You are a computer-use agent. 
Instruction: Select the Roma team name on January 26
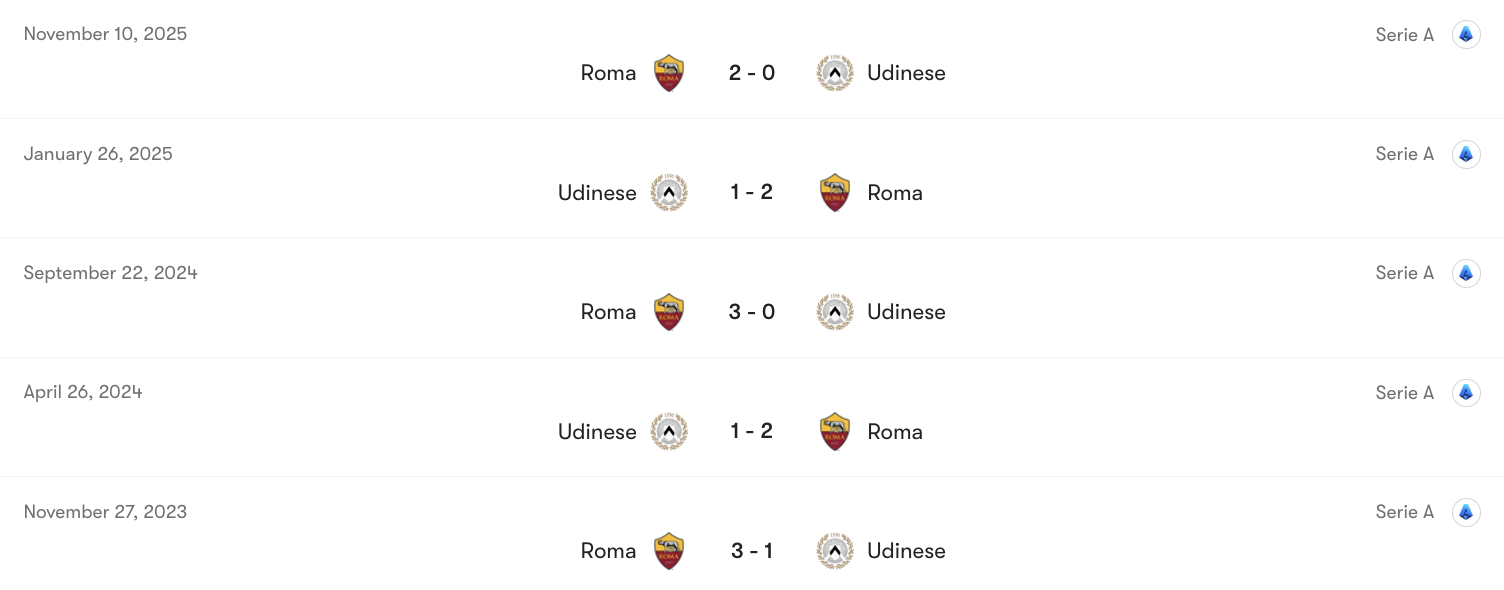pos(894,192)
